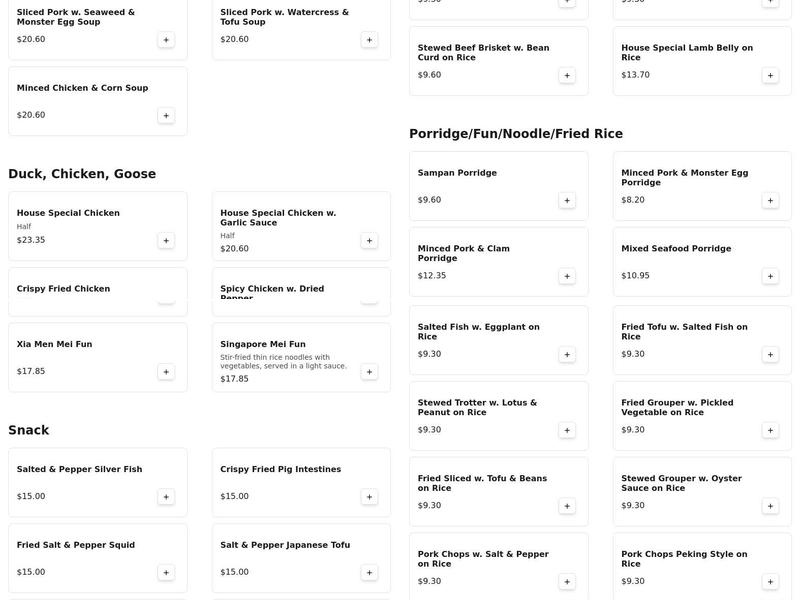Click plus button for House Special Chicken
This screenshot has width=800, height=600.
coord(166,241)
